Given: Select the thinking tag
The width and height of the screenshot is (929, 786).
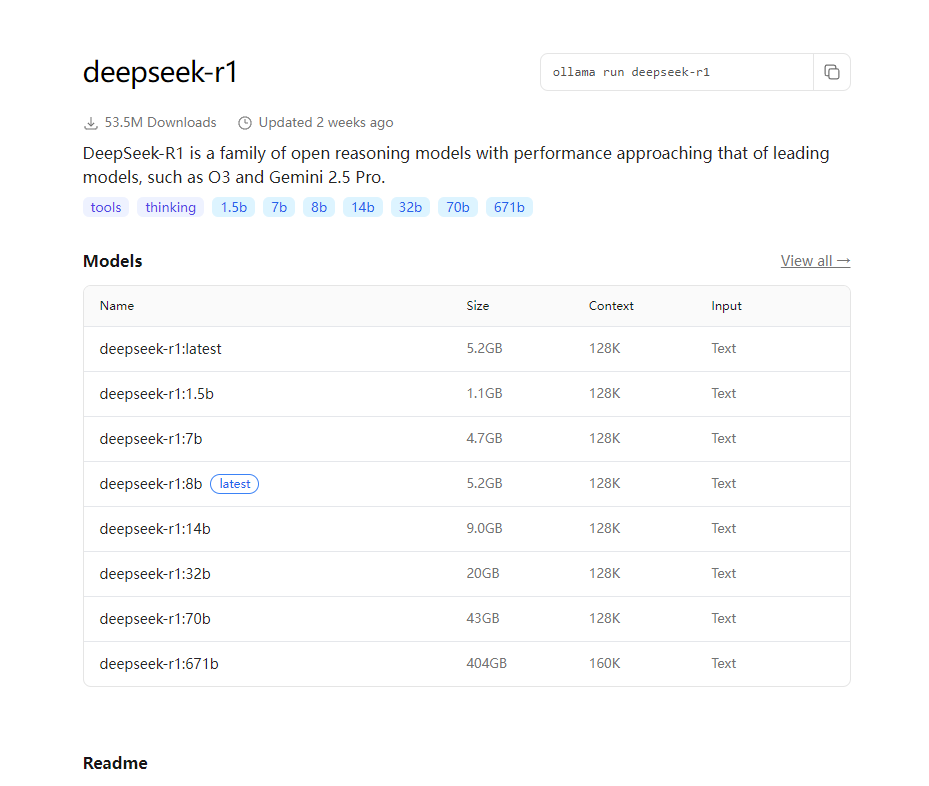Looking at the screenshot, I should click(x=170, y=208).
